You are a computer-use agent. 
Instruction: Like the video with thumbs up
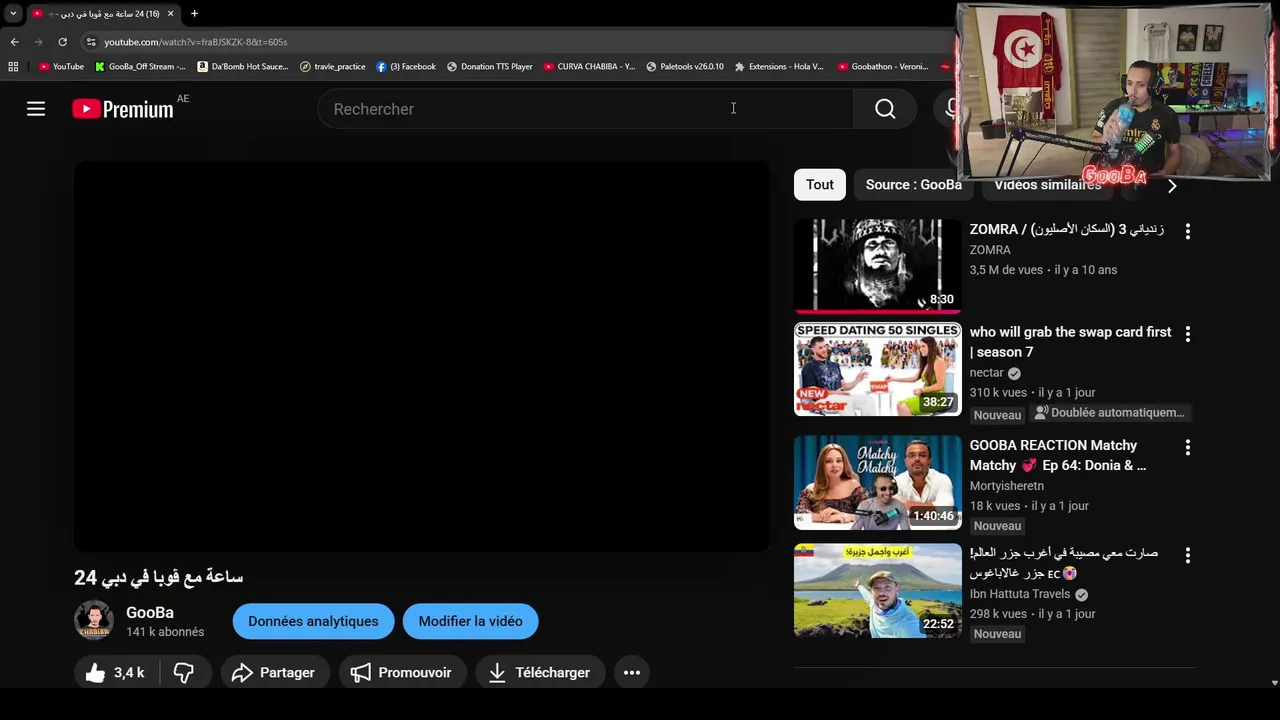(x=114, y=673)
